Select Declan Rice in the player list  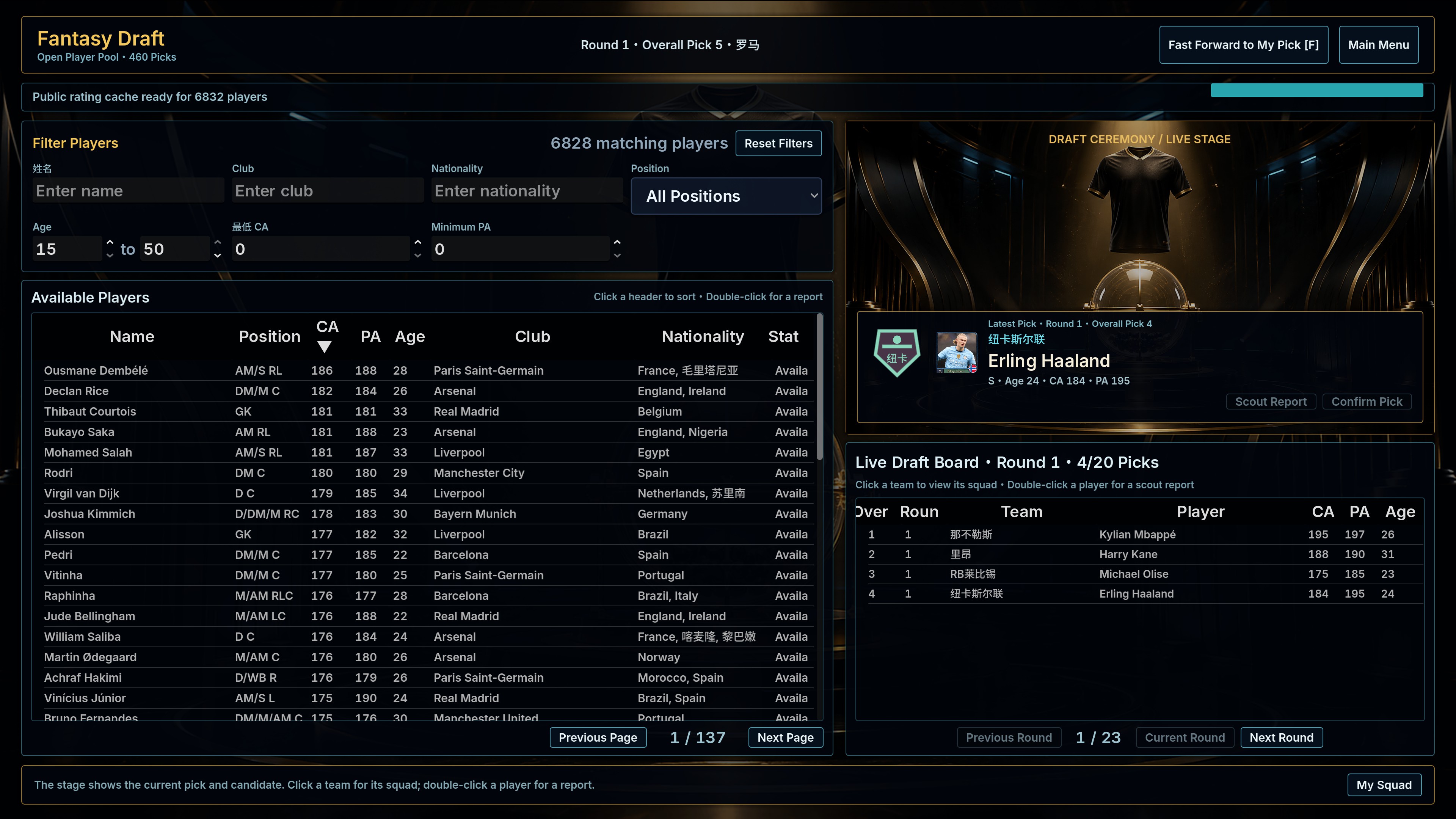tap(428, 391)
